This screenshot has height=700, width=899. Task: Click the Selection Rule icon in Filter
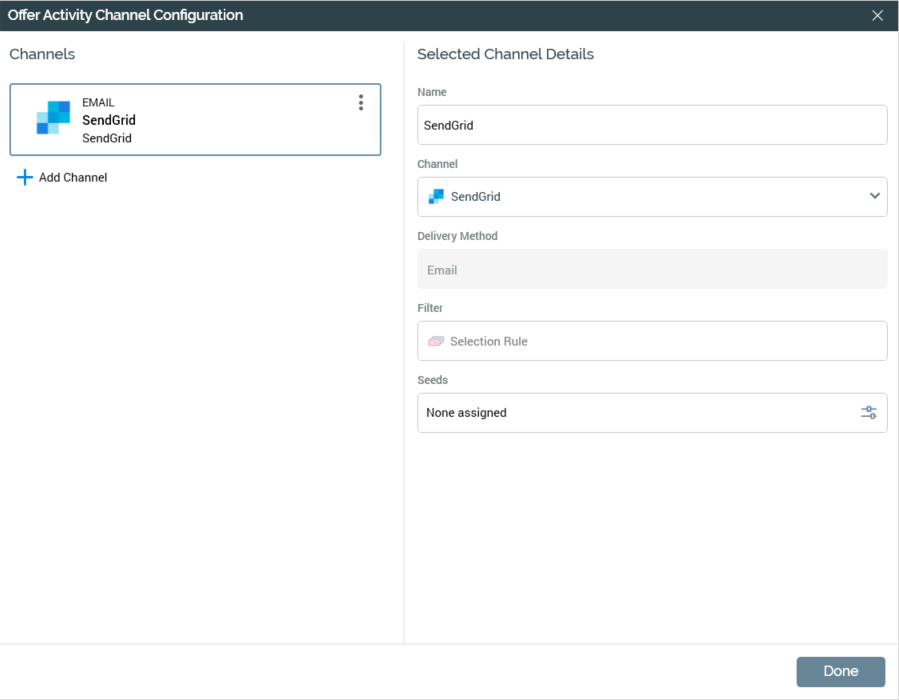coord(436,341)
